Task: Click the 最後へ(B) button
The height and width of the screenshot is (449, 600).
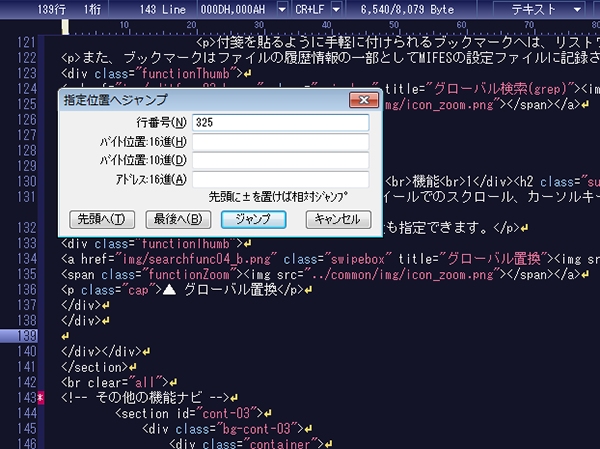Action: tap(174, 218)
